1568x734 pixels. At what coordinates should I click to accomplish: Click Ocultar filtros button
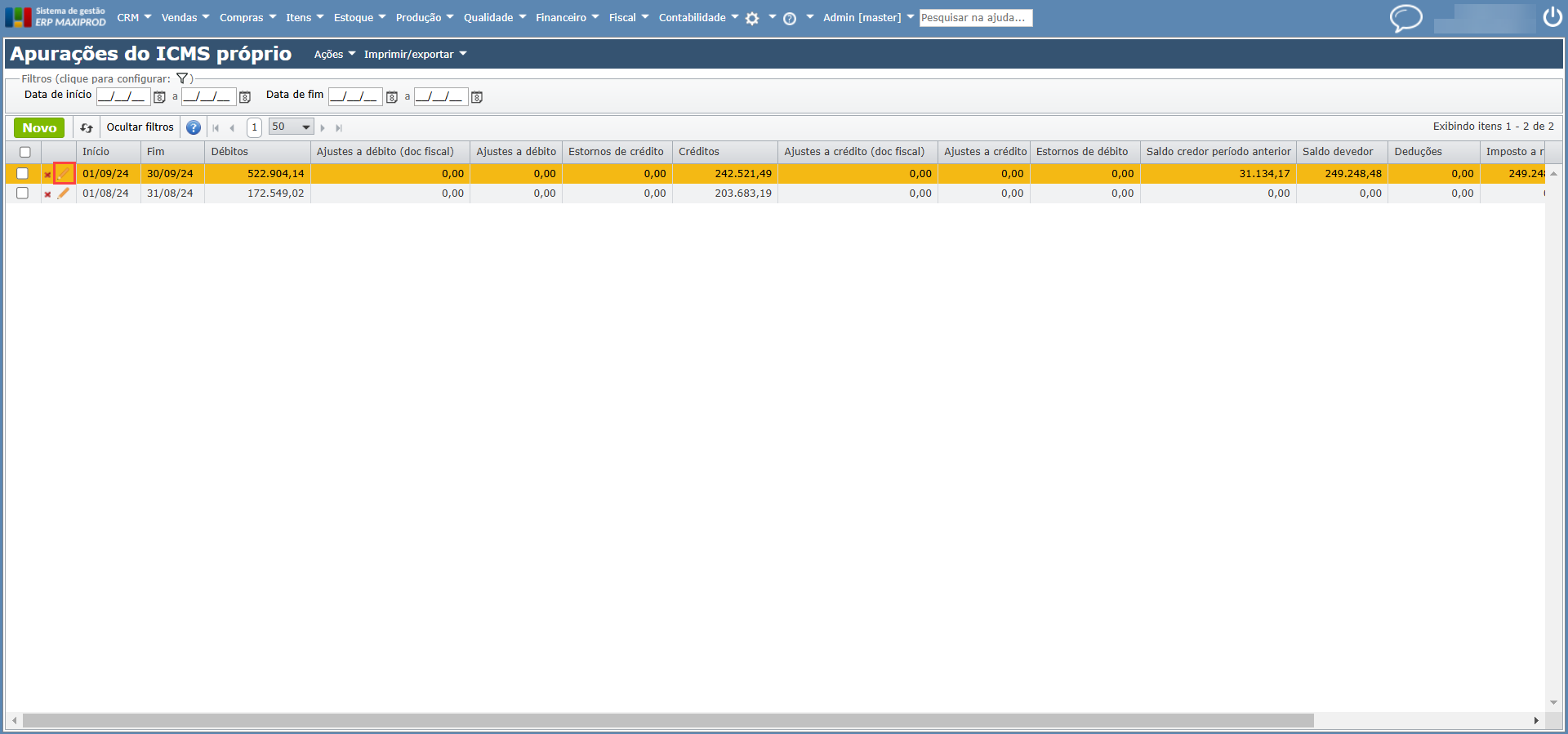coord(140,127)
